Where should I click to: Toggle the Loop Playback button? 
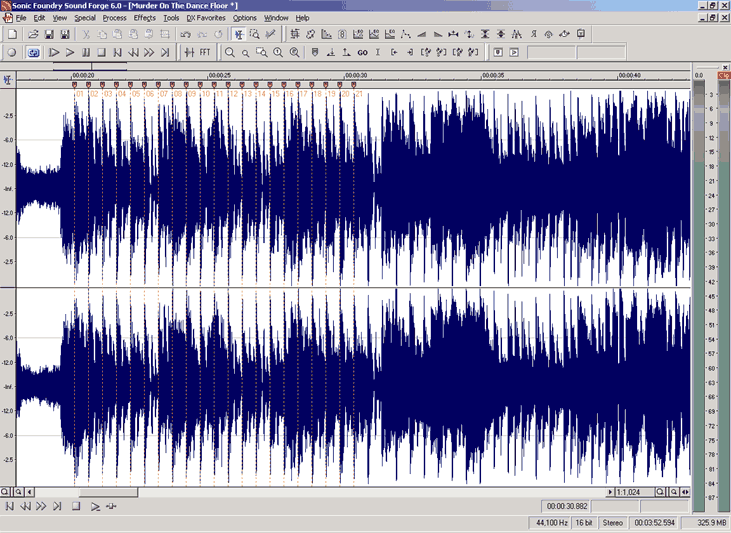coord(33,53)
